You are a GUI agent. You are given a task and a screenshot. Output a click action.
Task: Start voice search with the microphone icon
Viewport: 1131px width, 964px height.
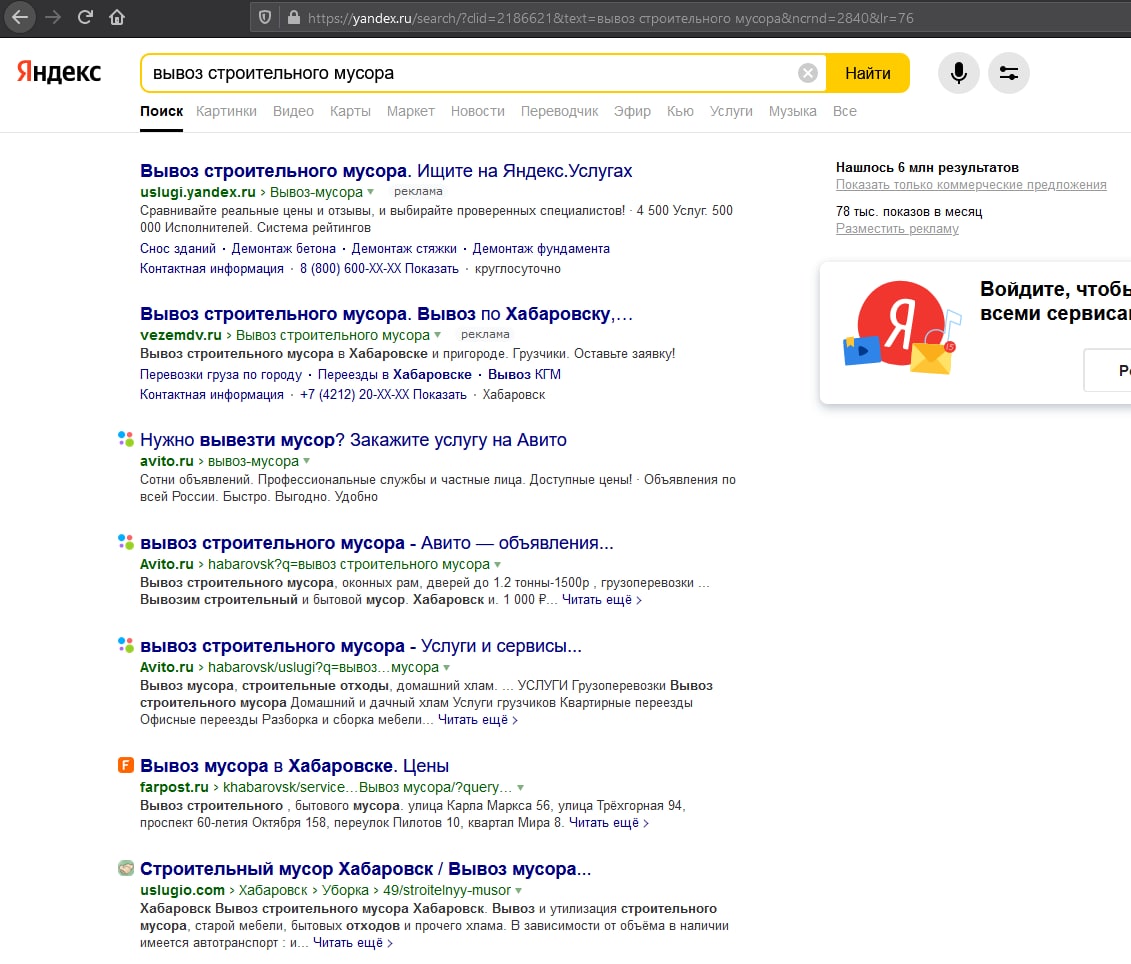[x=959, y=73]
